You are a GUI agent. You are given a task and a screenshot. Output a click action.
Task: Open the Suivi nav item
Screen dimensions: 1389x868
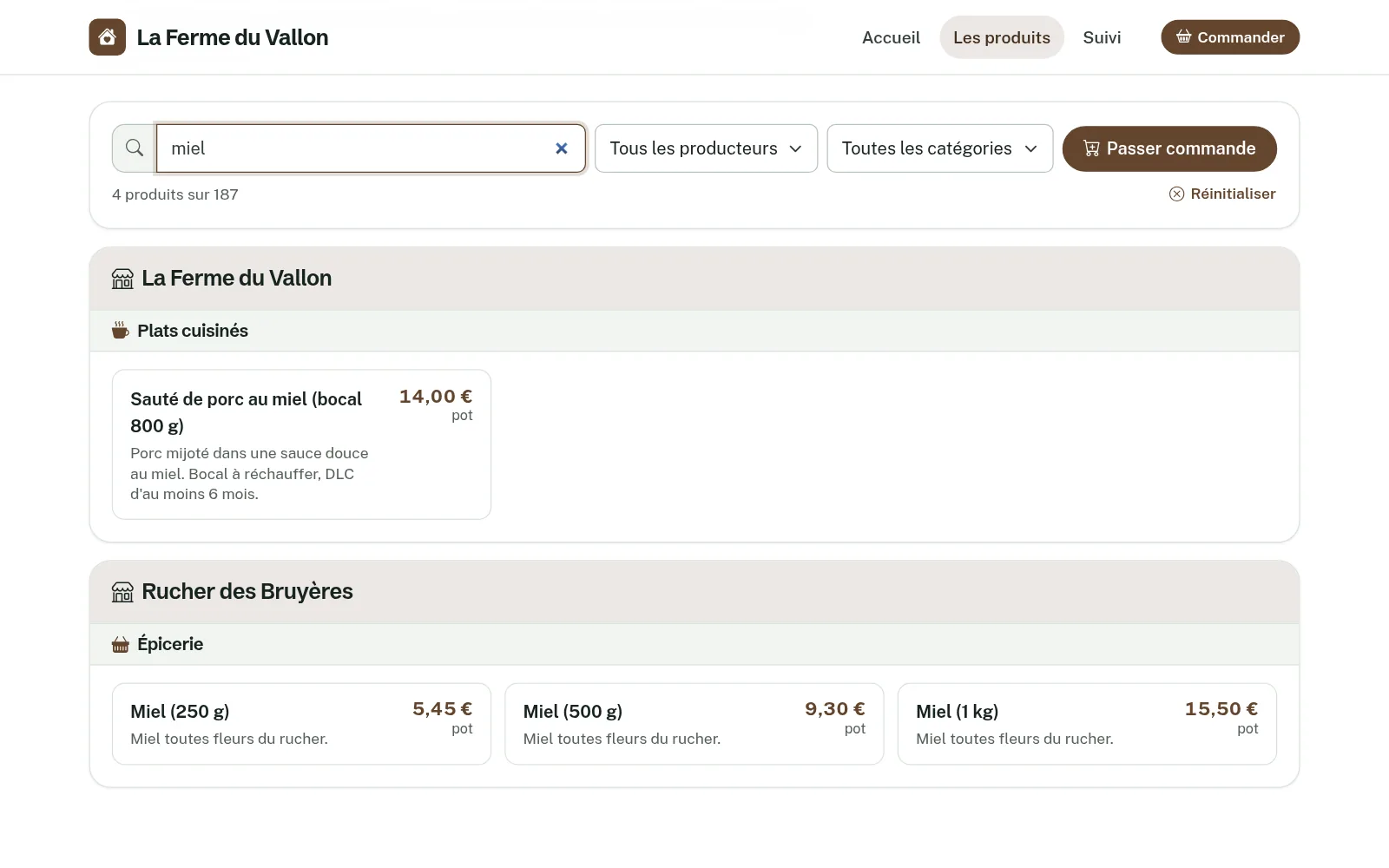[x=1102, y=37]
